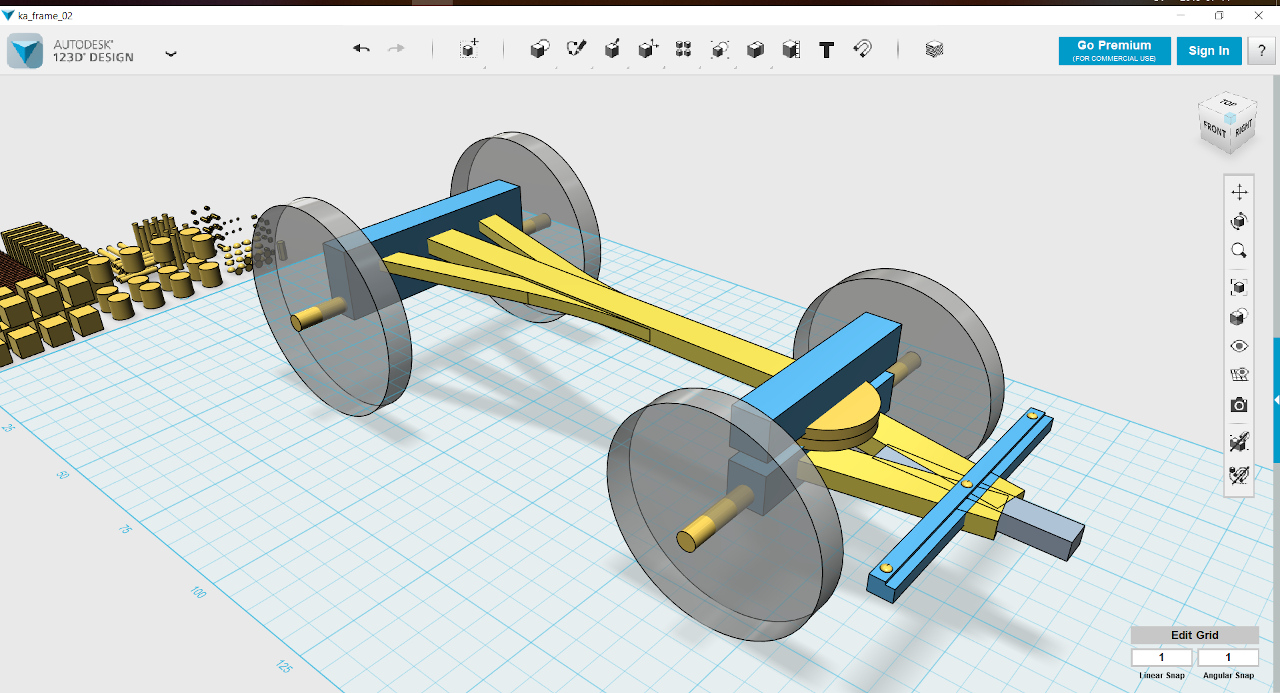Open the Combine tools menu
Viewport: 1280px width, 693px height.
(x=756, y=49)
